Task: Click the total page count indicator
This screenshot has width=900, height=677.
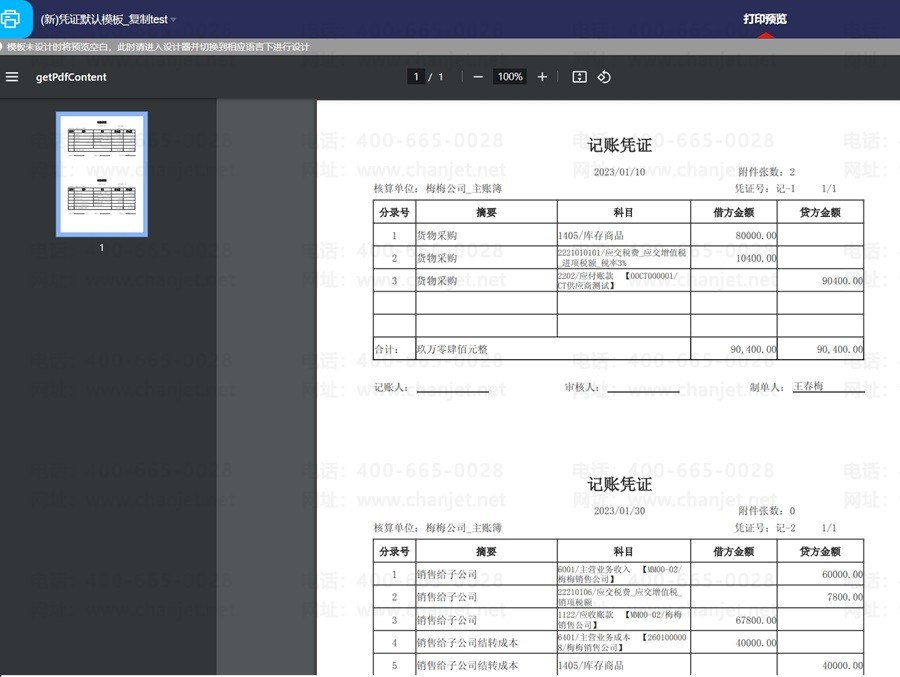Action: [x=440, y=77]
